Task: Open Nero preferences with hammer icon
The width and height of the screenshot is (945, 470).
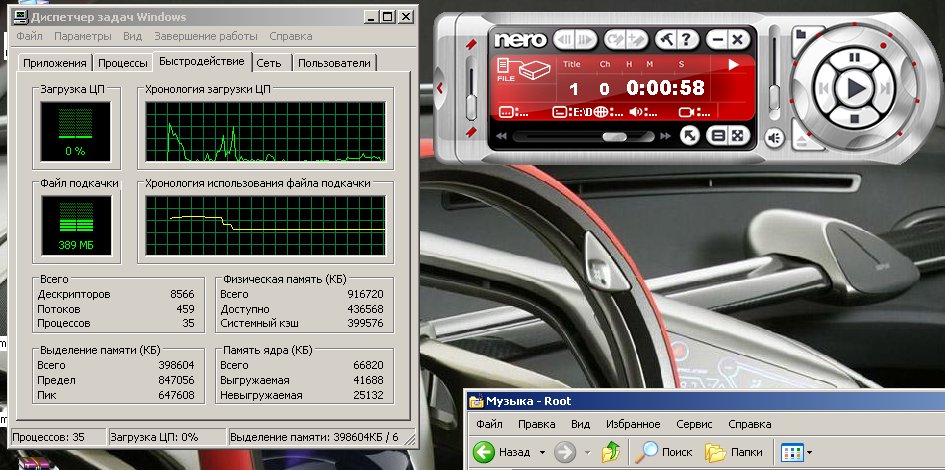Action: pos(666,39)
